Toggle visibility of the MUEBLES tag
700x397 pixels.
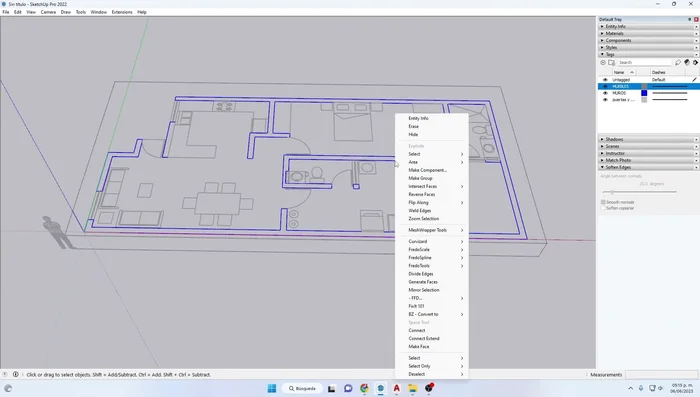coord(605,86)
